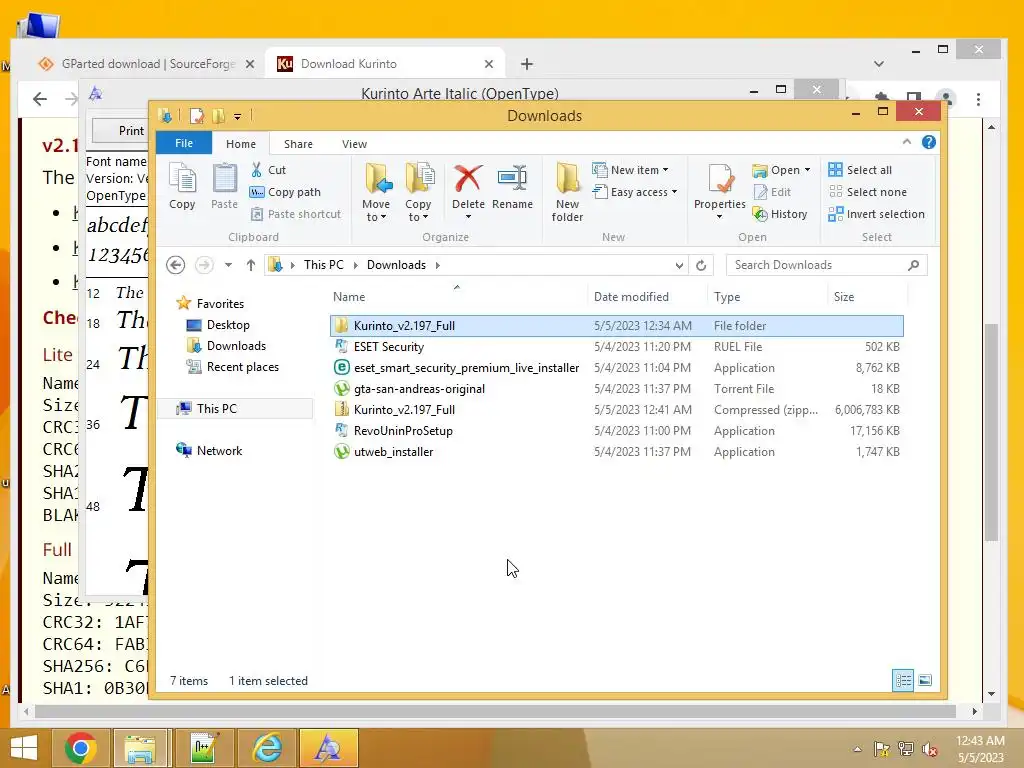Select the ESET Security file
The width and height of the screenshot is (1024, 768).
click(616, 347)
